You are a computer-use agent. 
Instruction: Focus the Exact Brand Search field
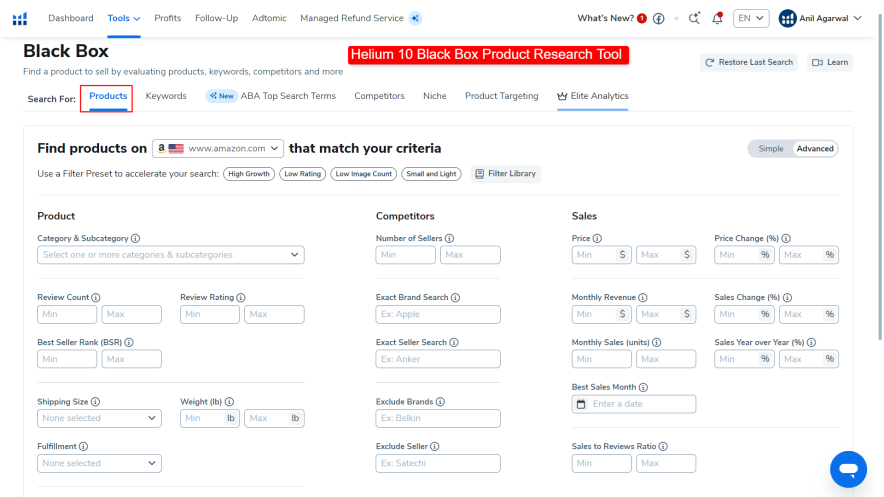[x=438, y=314]
